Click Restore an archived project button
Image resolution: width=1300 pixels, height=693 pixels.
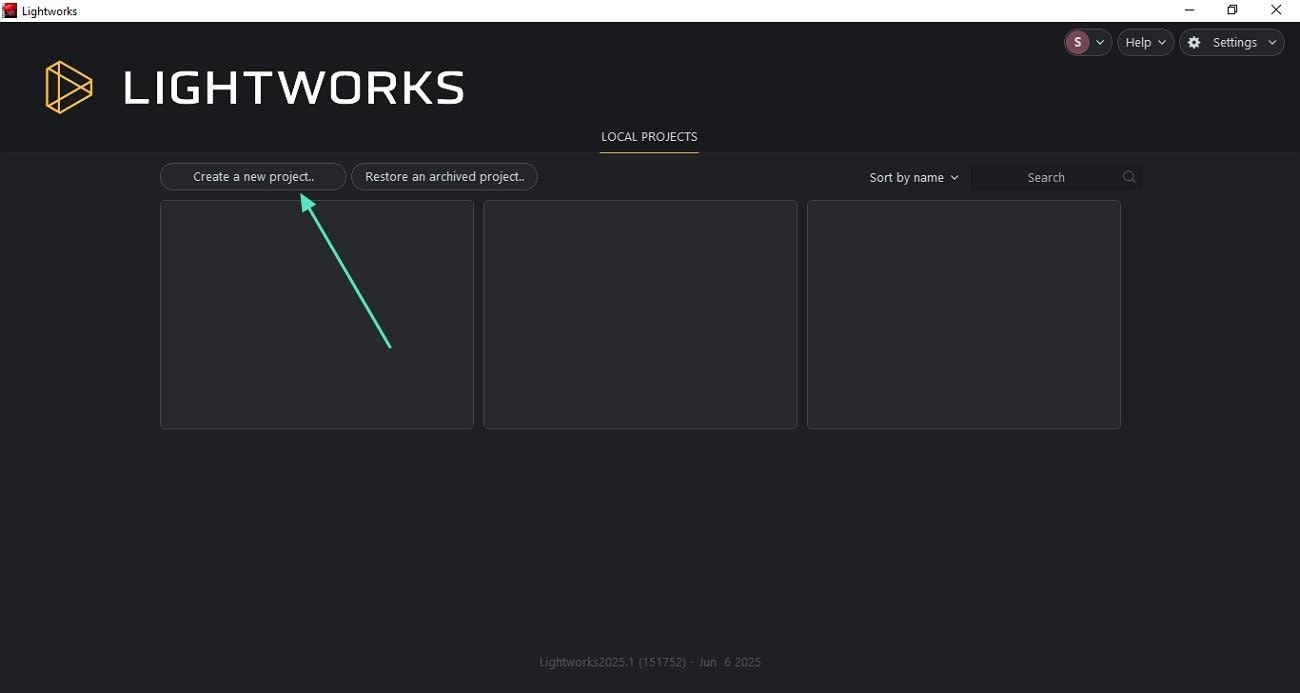[444, 177]
